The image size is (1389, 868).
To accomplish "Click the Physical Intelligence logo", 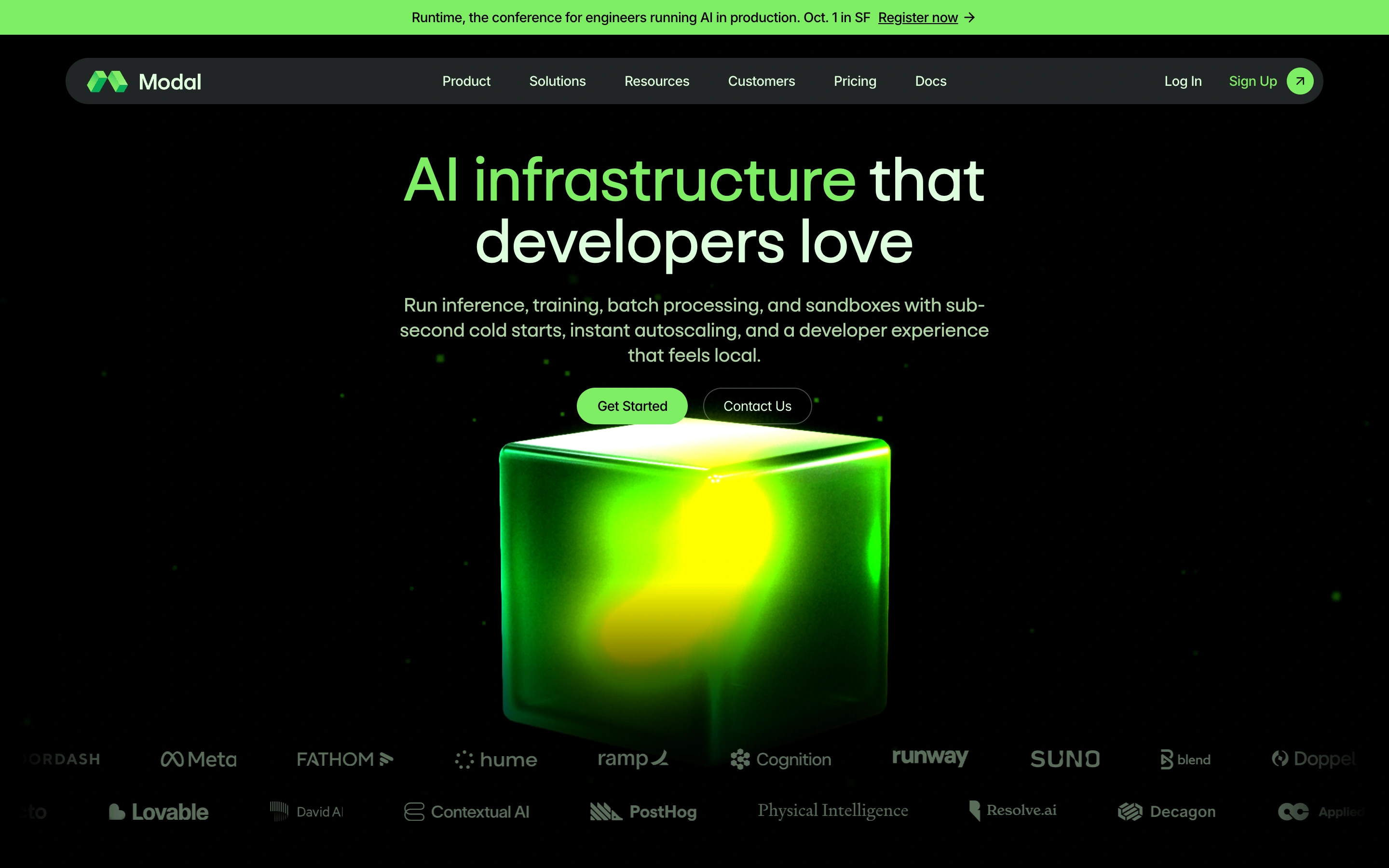I will 833,810.
